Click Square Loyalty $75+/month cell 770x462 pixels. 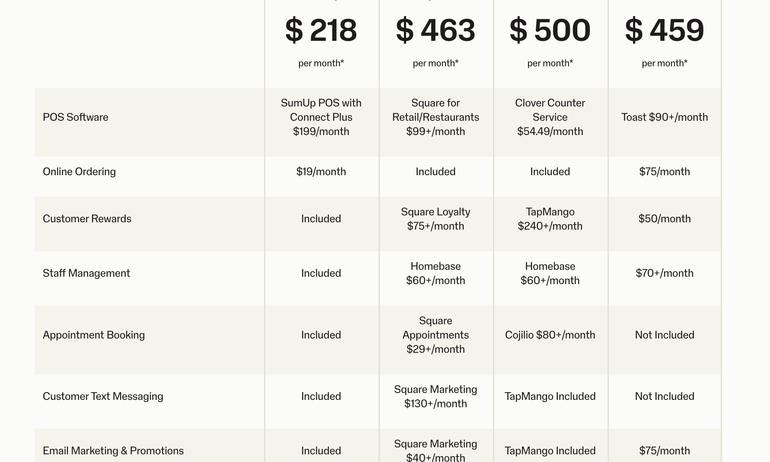[435, 219]
